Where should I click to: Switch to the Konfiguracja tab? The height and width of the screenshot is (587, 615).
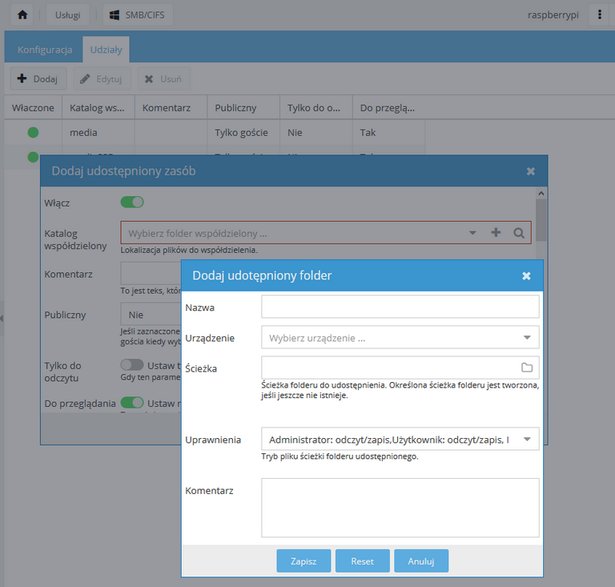(x=45, y=50)
